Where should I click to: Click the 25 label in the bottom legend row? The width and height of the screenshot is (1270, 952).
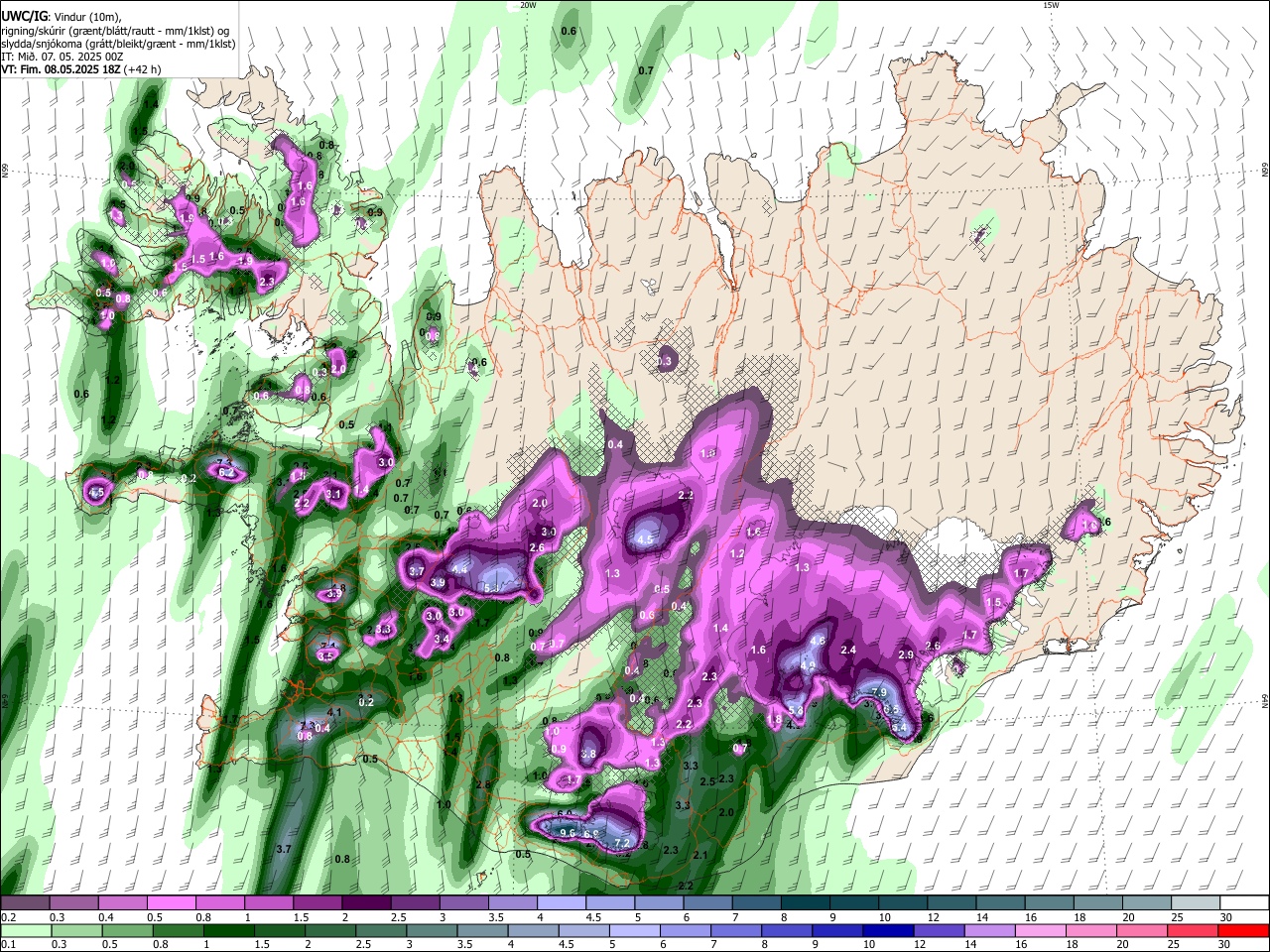[1174, 943]
